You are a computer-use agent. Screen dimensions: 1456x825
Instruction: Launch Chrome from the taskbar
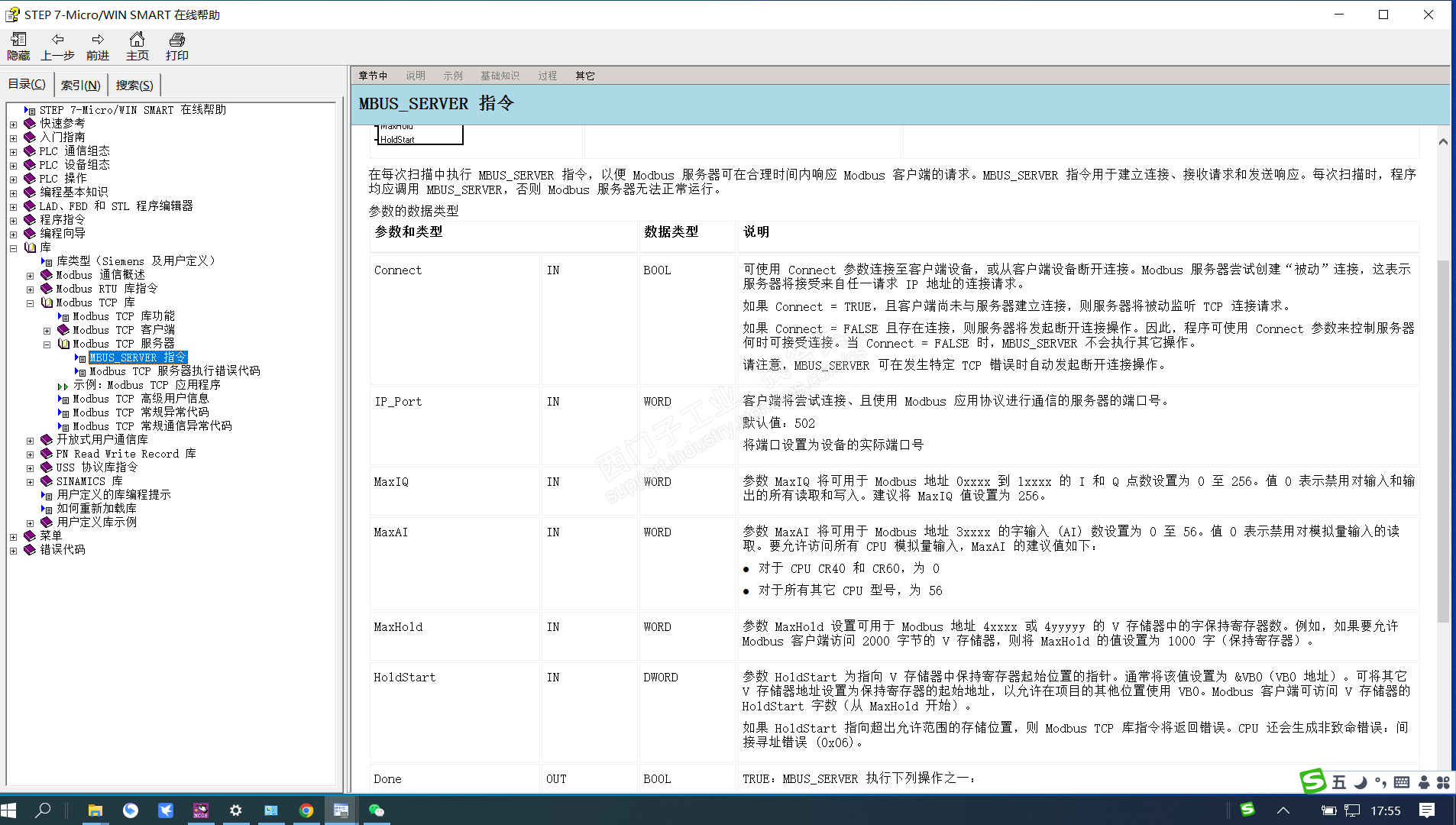pyautogui.click(x=306, y=810)
